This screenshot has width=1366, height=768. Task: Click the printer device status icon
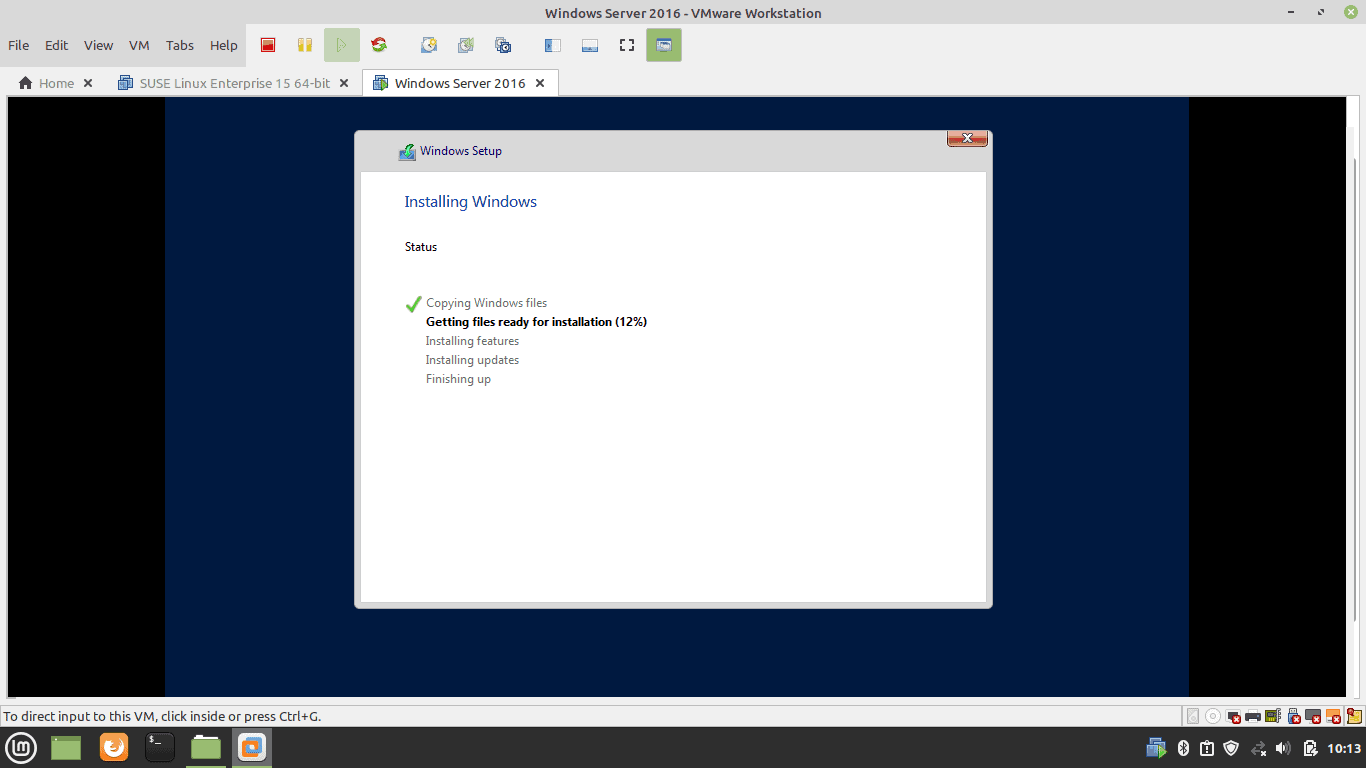[1253, 716]
